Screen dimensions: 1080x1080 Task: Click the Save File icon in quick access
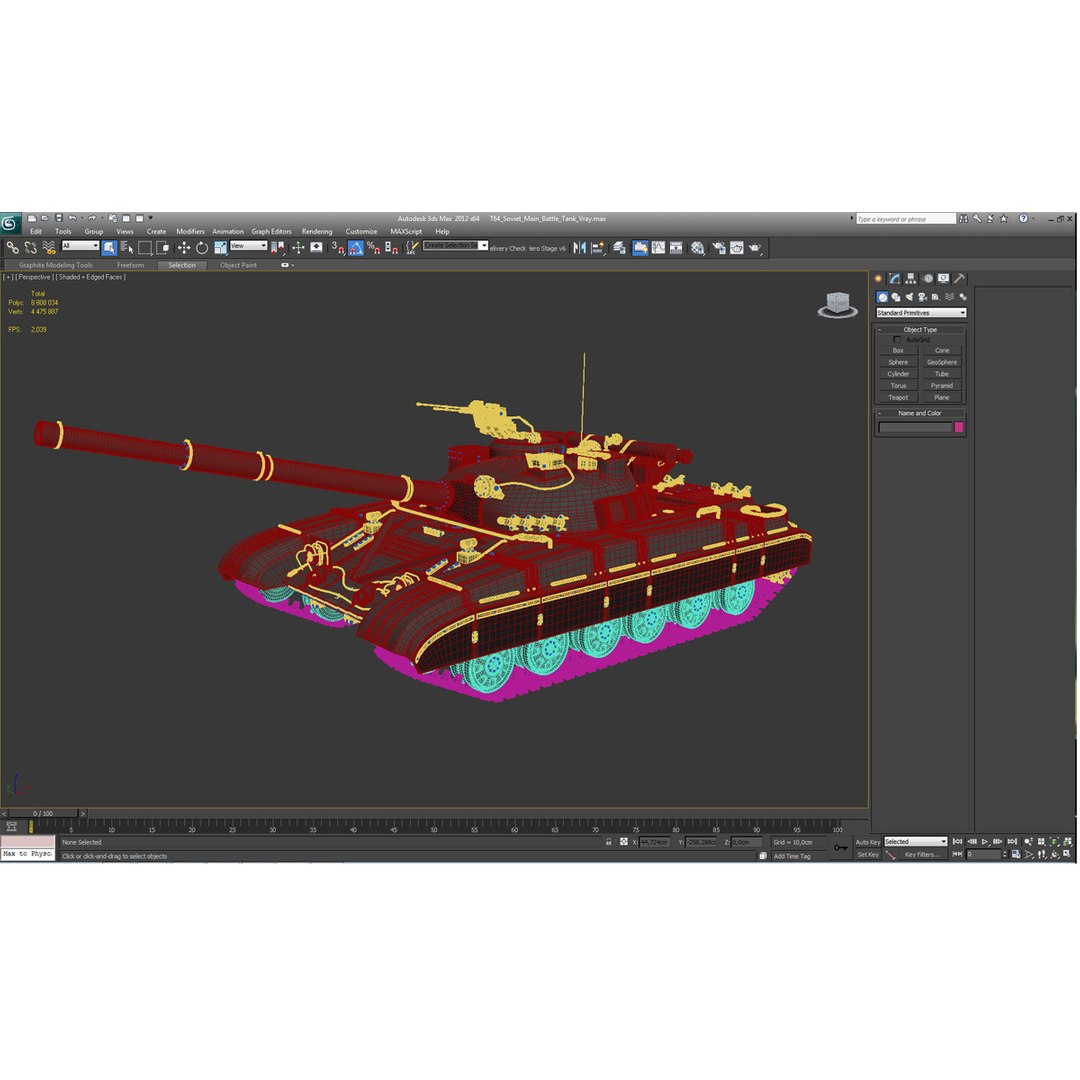tap(59, 218)
